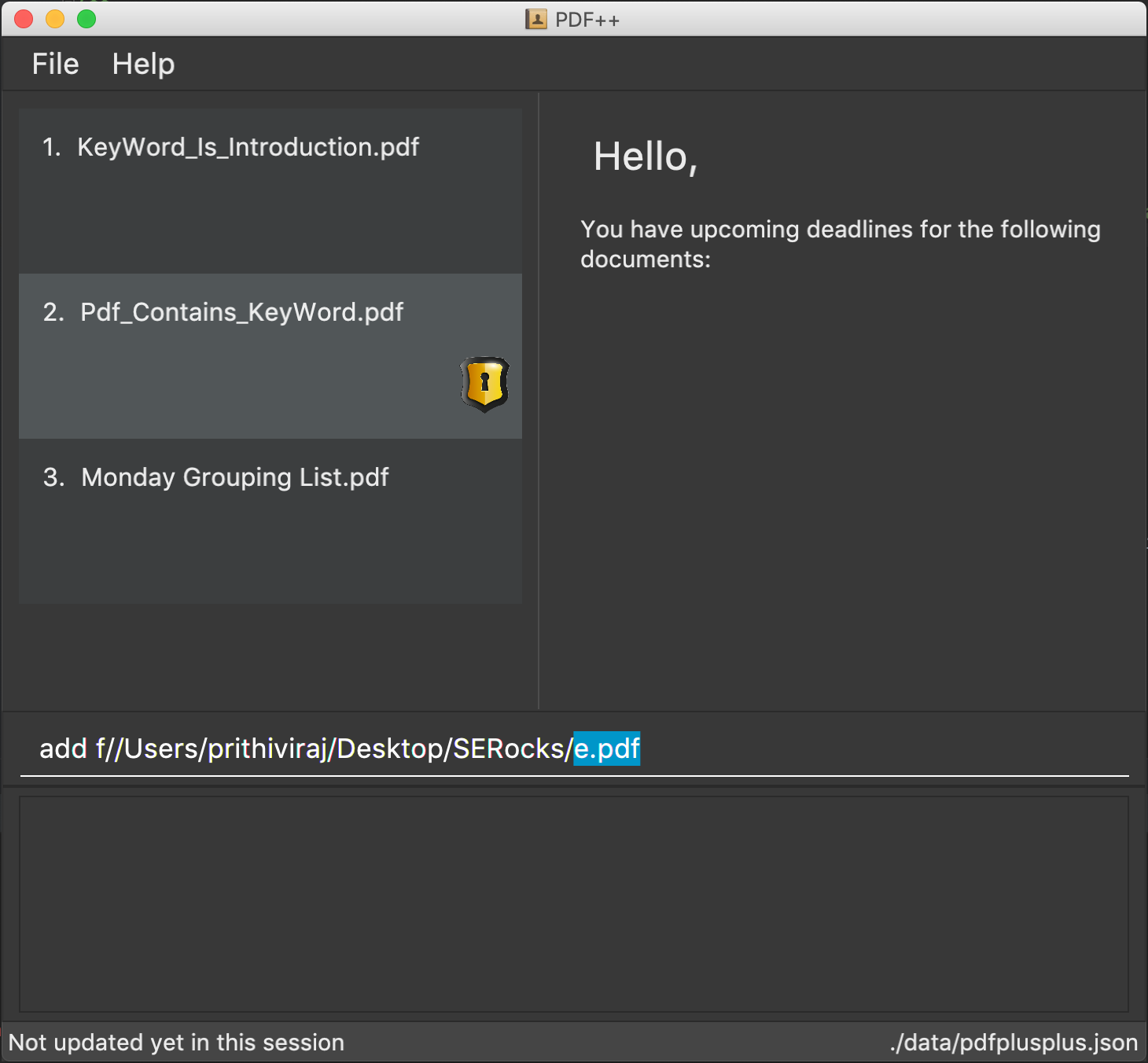Viewport: 1148px width, 1063px height.
Task: Click the Hello, heading text
Action: coord(646,156)
